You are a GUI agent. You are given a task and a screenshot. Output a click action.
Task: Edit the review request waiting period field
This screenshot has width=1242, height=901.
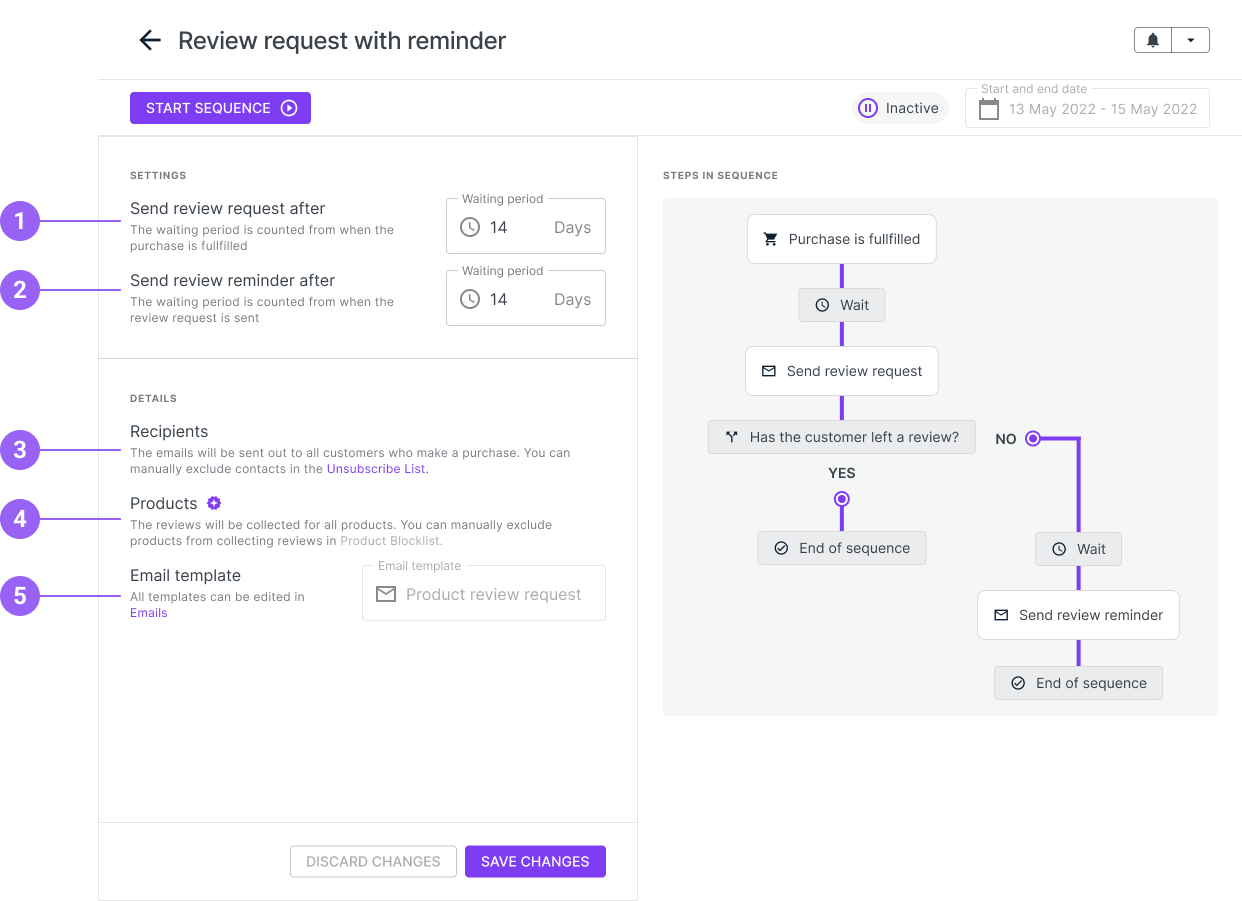point(526,227)
